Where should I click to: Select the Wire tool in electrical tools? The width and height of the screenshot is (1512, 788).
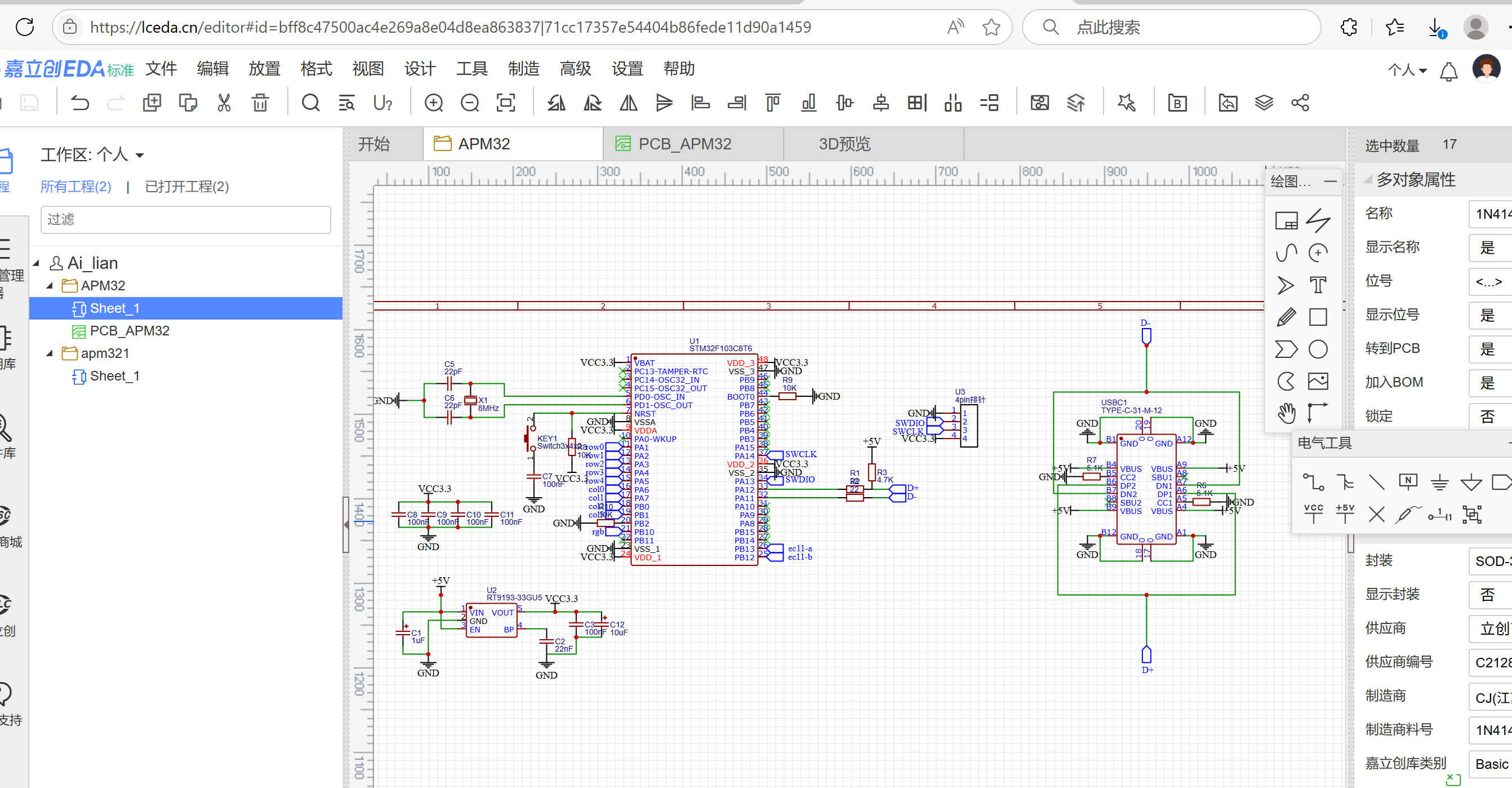1313,482
